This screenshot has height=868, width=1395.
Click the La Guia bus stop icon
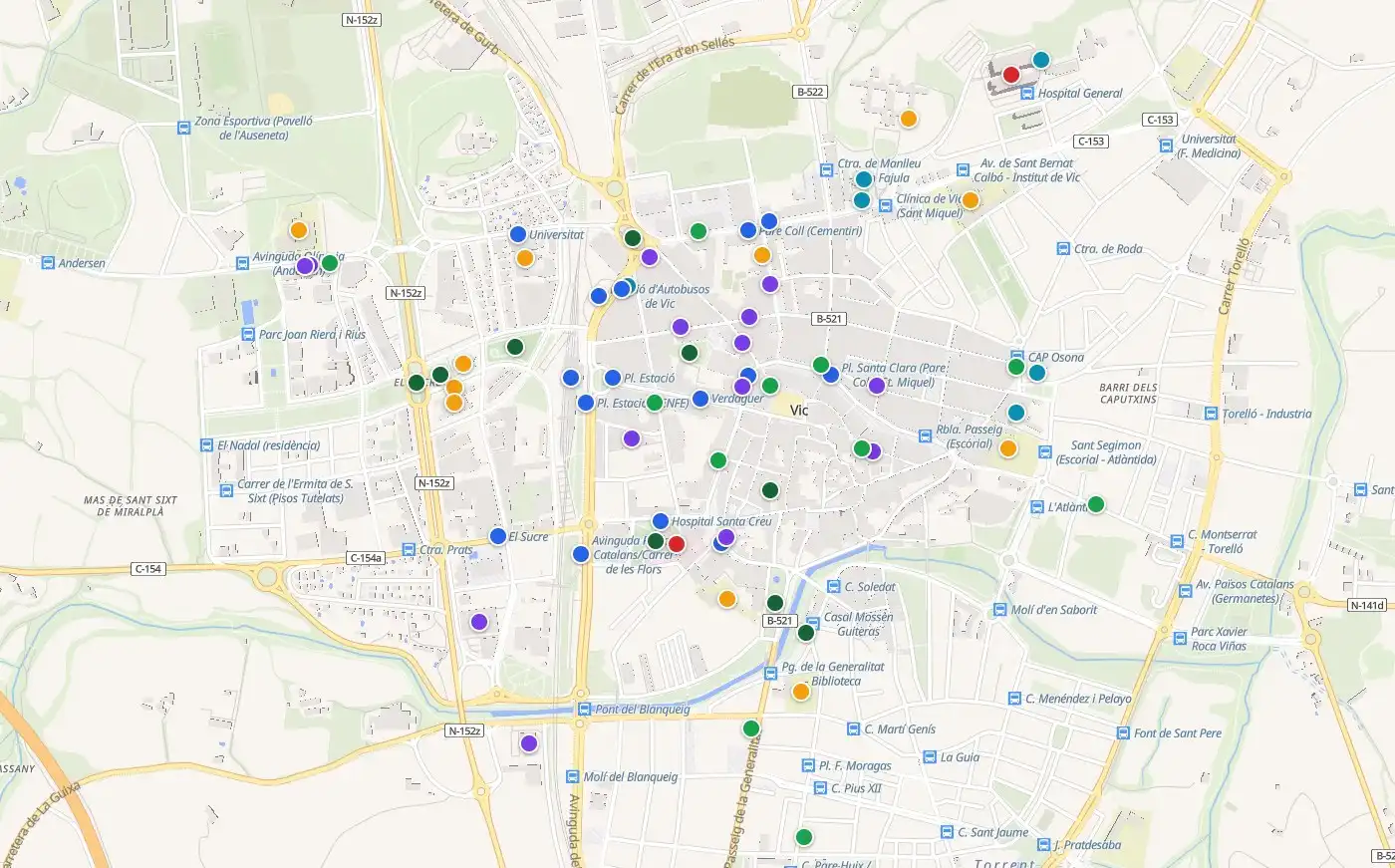tap(930, 757)
